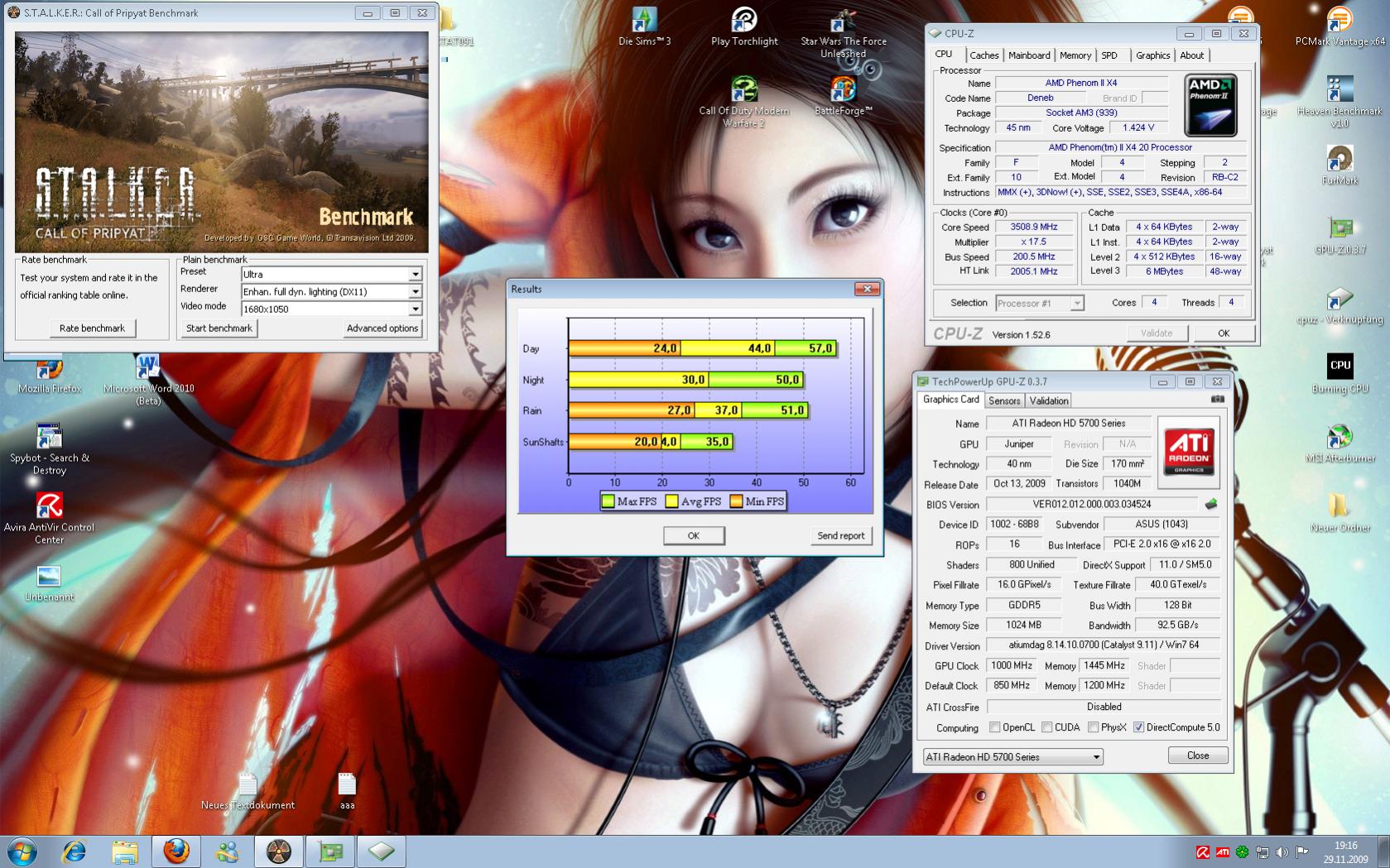Screen dimensions: 1390x868
Task: Select the Heaven Benchmark v1.0 icon
Action: tap(1339, 101)
